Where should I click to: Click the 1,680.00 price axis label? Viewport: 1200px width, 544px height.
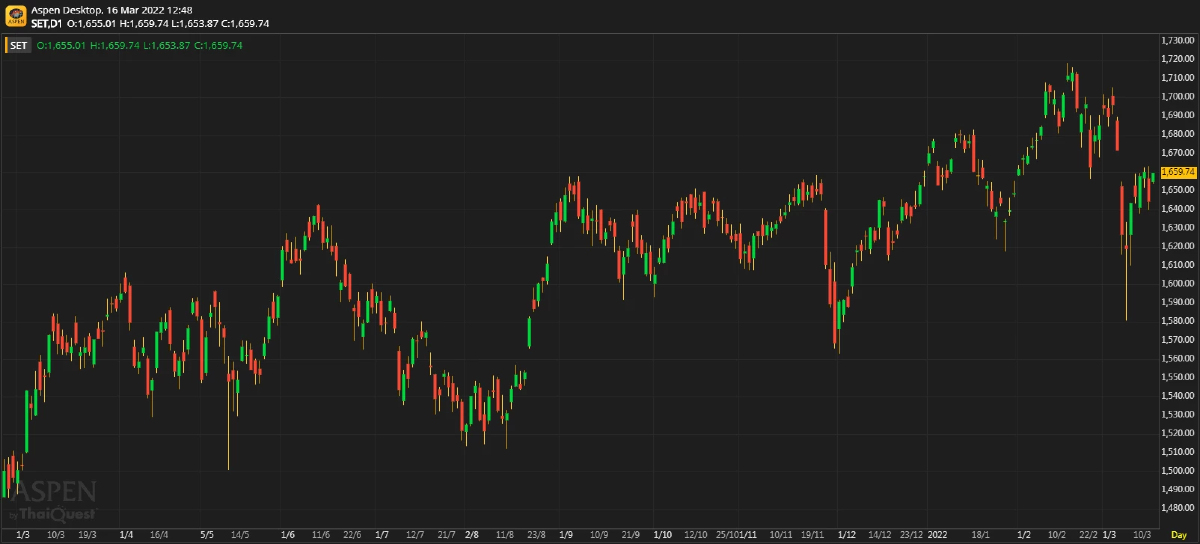1180,133
